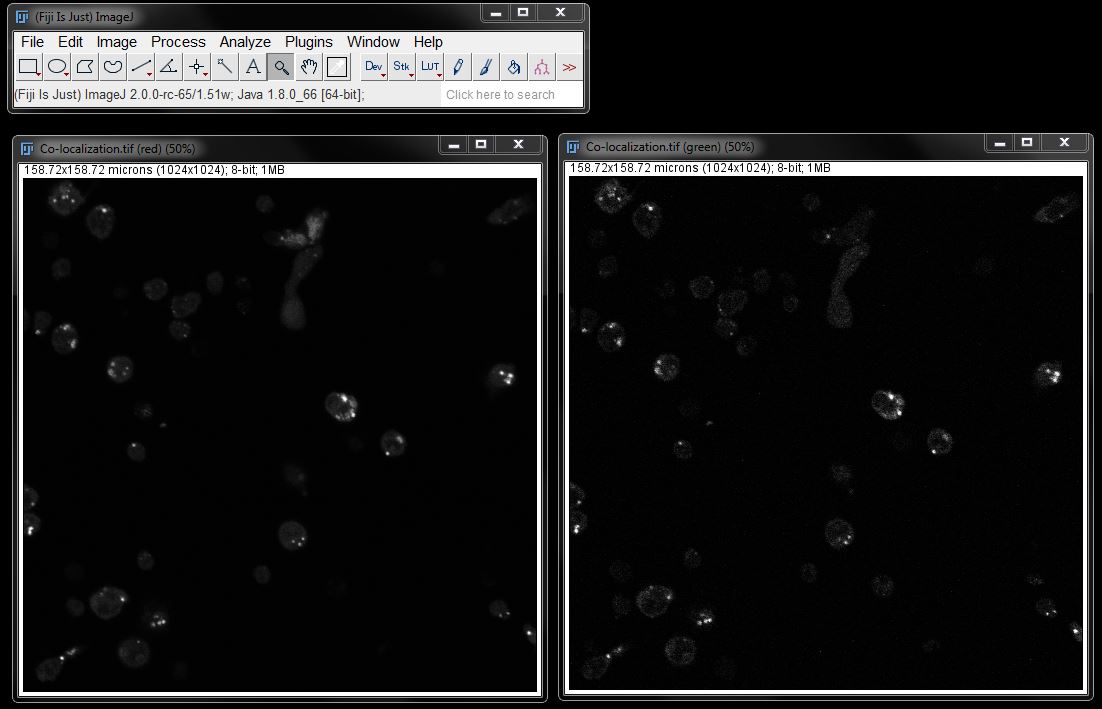Click the Color picker tool
Viewport: 1102px width, 709px height.
click(x=337, y=67)
